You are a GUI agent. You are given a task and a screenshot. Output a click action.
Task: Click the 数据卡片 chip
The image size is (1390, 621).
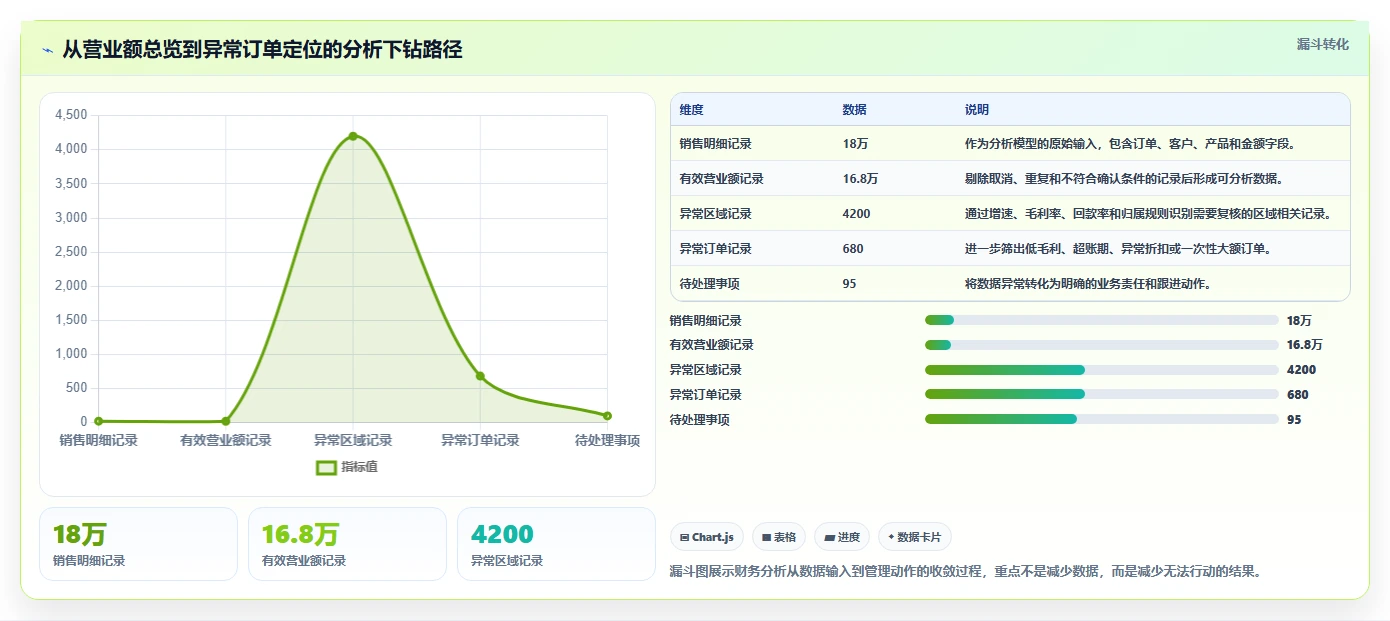915,537
